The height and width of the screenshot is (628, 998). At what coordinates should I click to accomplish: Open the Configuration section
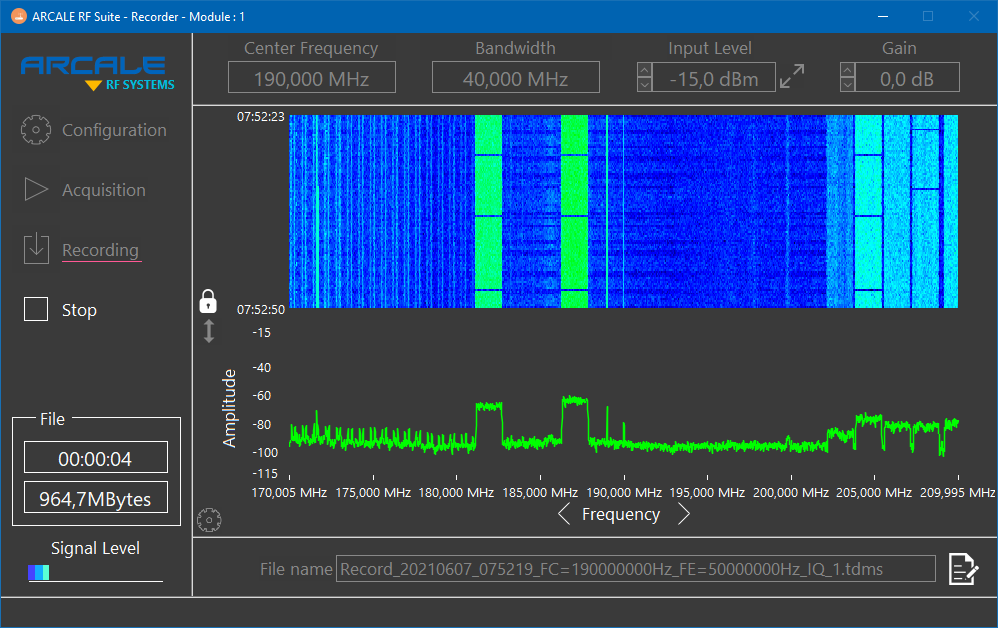pos(113,129)
